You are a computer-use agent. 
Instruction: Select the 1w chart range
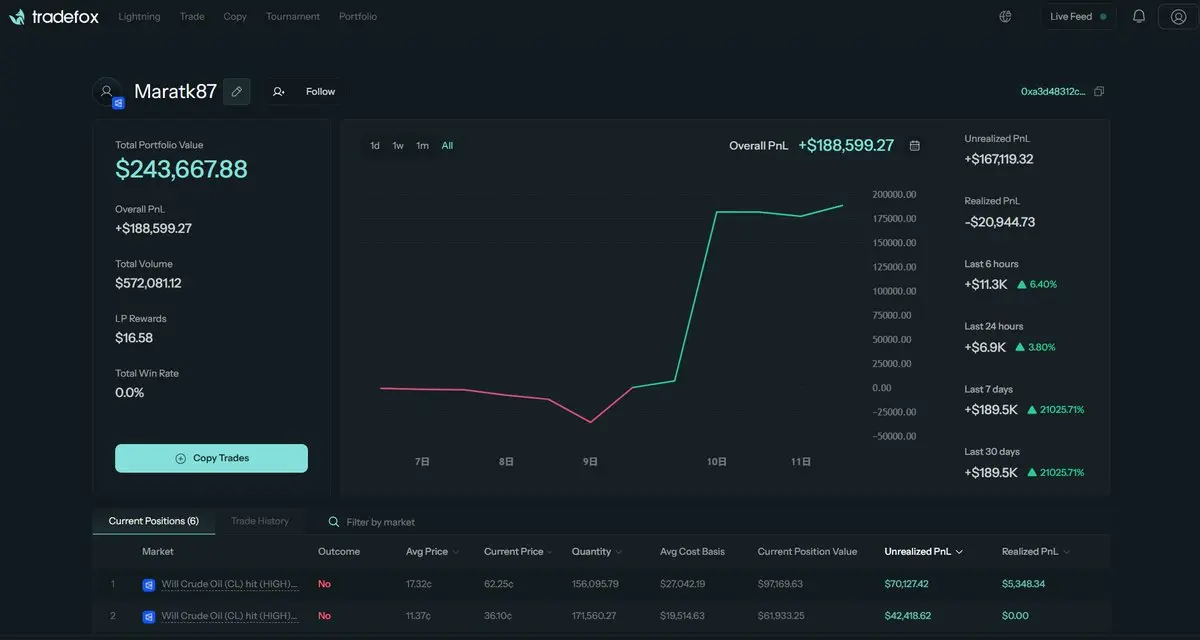398,146
